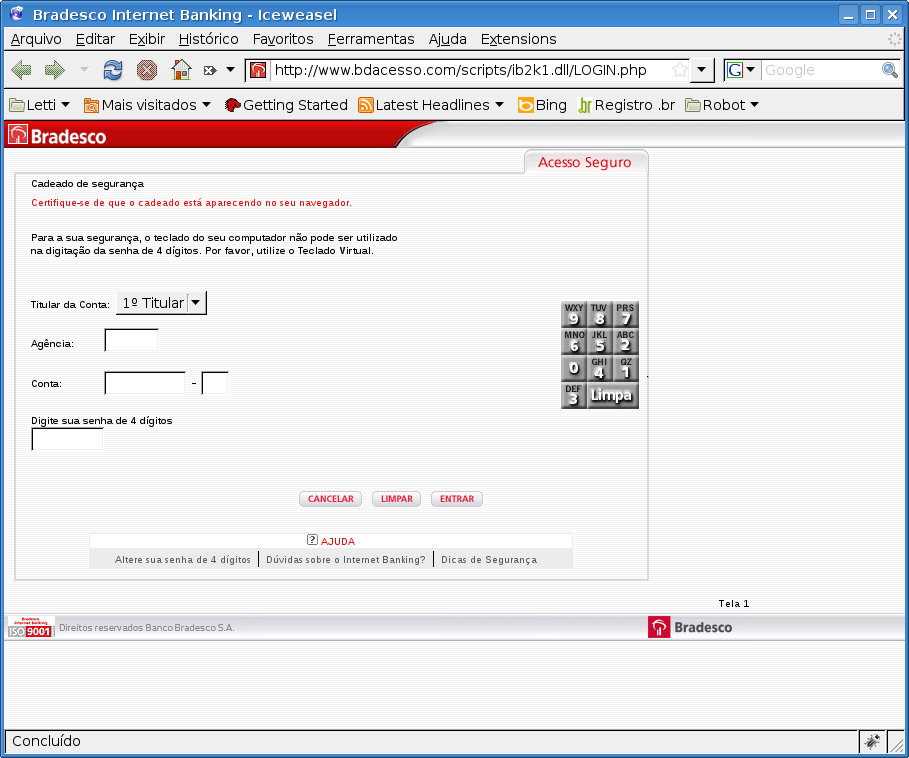
Task: Open the Bing bookmark
Action: 542,105
